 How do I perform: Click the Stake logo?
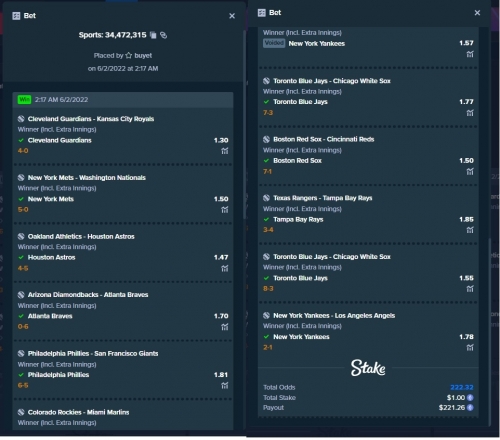click(x=368, y=368)
